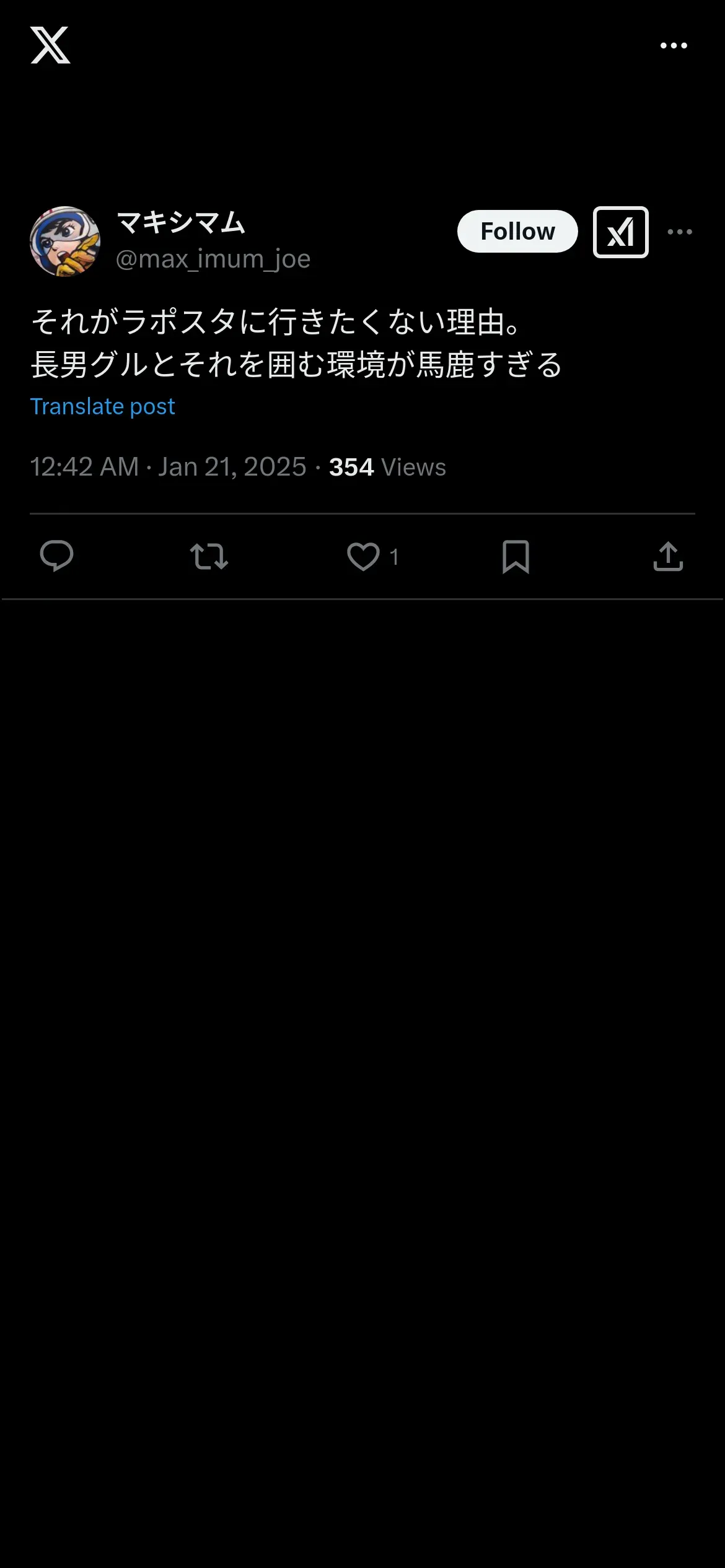Reply to the post

coord(56,556)
